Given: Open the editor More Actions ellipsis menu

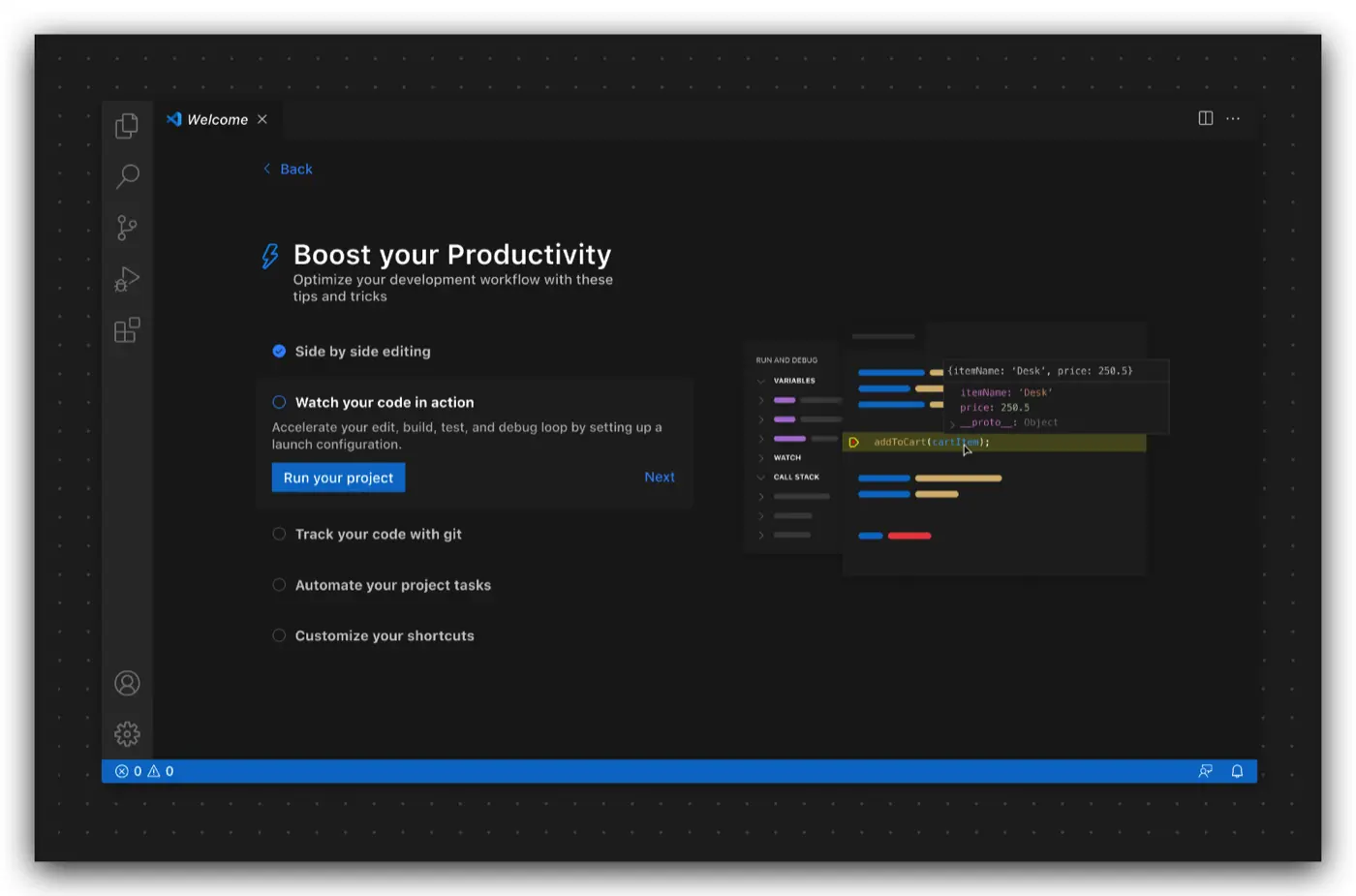Looking at the screenshot, I should (1233, 118).
